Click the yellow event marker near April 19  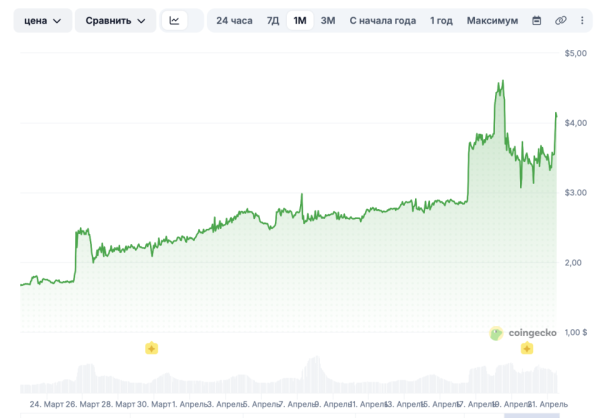coord(526,348)
